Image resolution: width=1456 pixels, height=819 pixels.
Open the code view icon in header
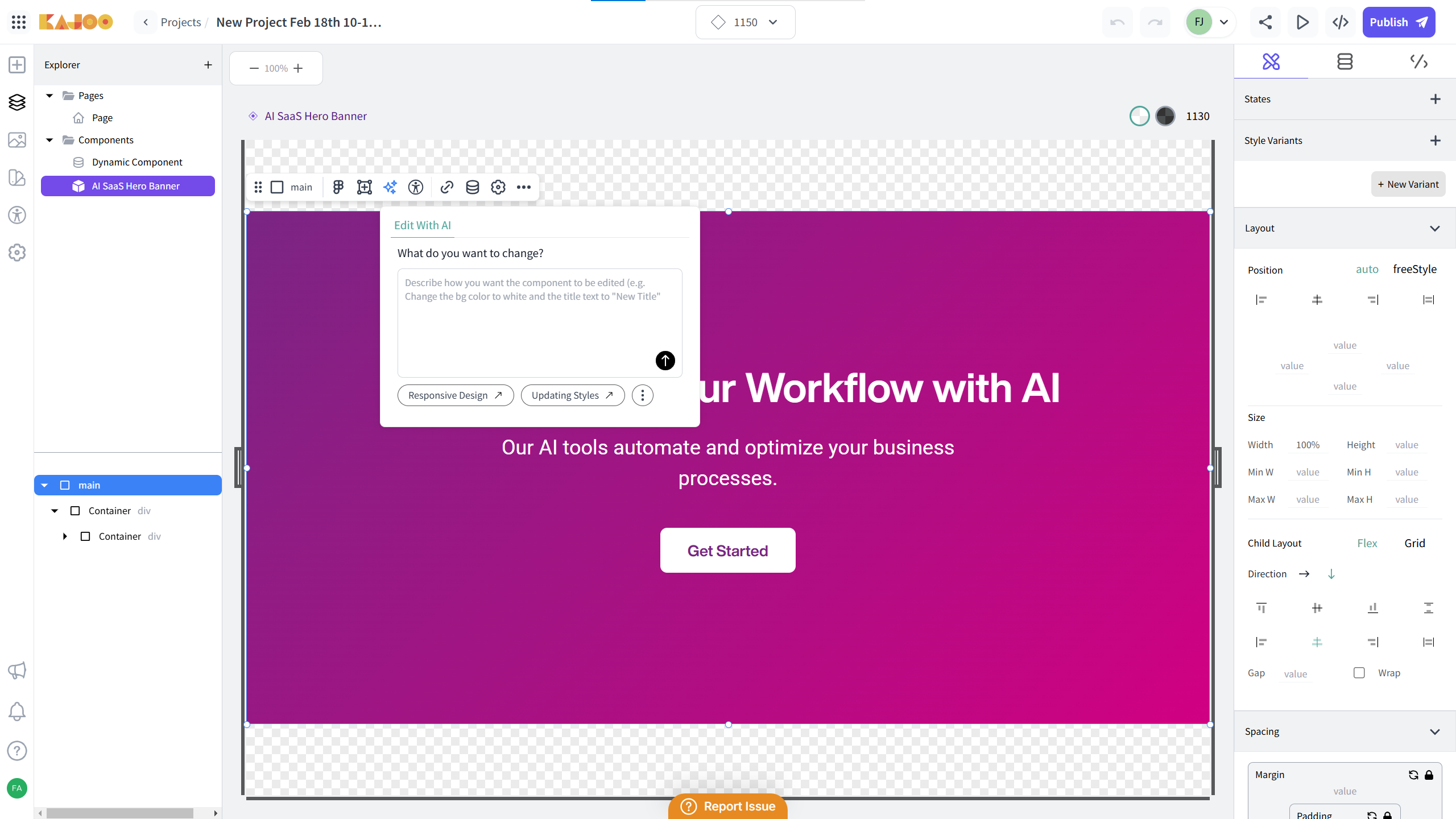(1341, 22)
